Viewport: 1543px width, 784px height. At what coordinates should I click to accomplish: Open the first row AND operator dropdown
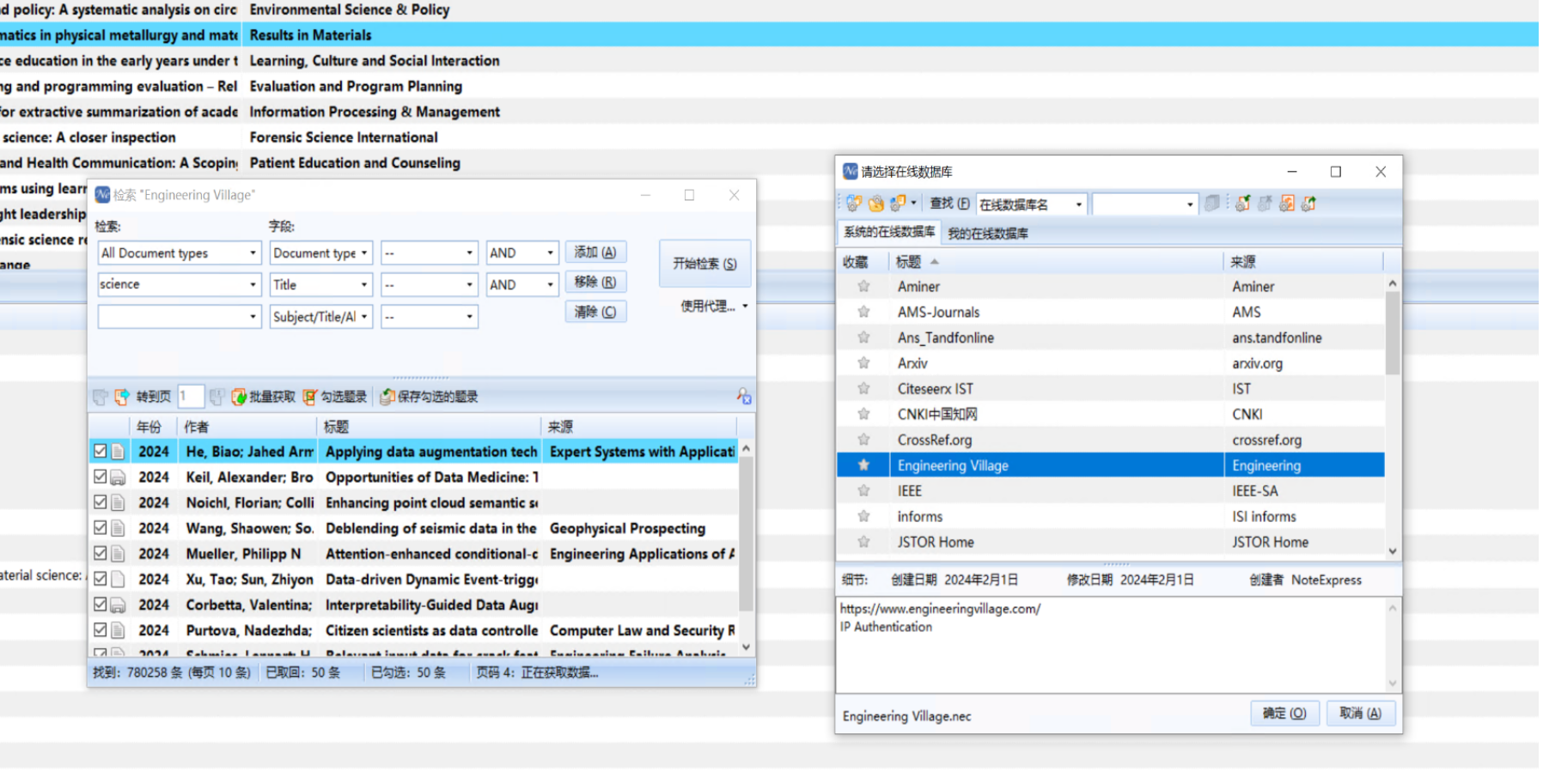point(550,253)
